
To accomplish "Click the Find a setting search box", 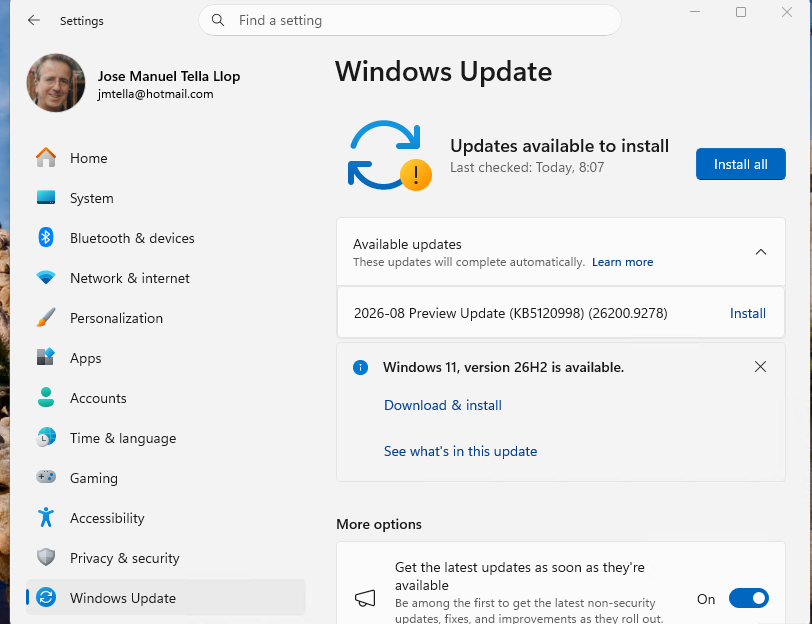I will pyautogui.click(x=410, y=20).
